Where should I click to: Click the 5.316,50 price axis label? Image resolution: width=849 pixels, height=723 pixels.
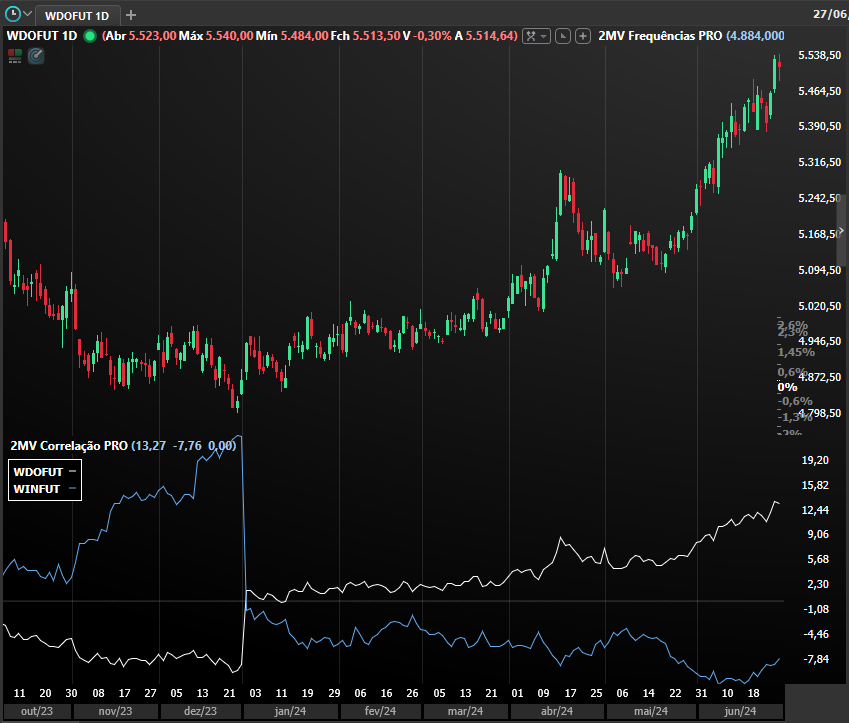[820, 162]
